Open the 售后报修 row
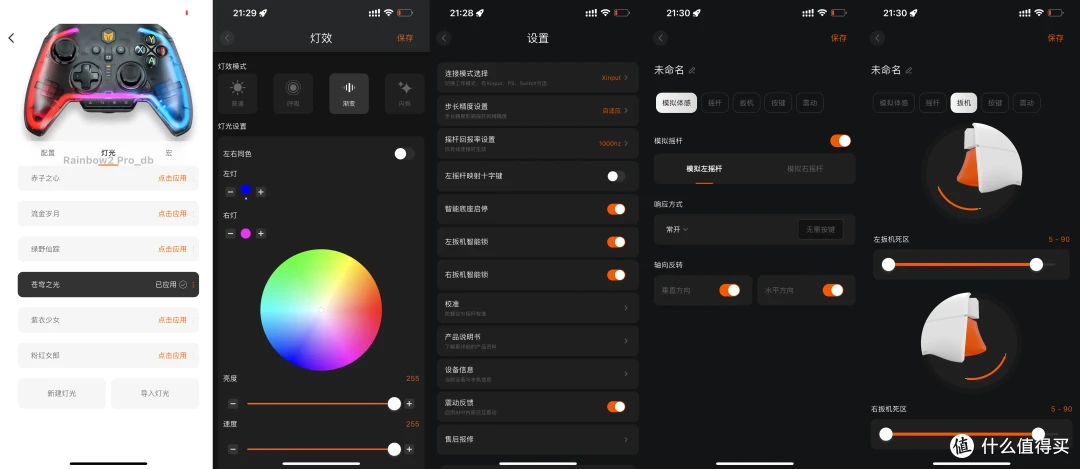Viewport: 1080px width, 469px height. pos(538,439)
